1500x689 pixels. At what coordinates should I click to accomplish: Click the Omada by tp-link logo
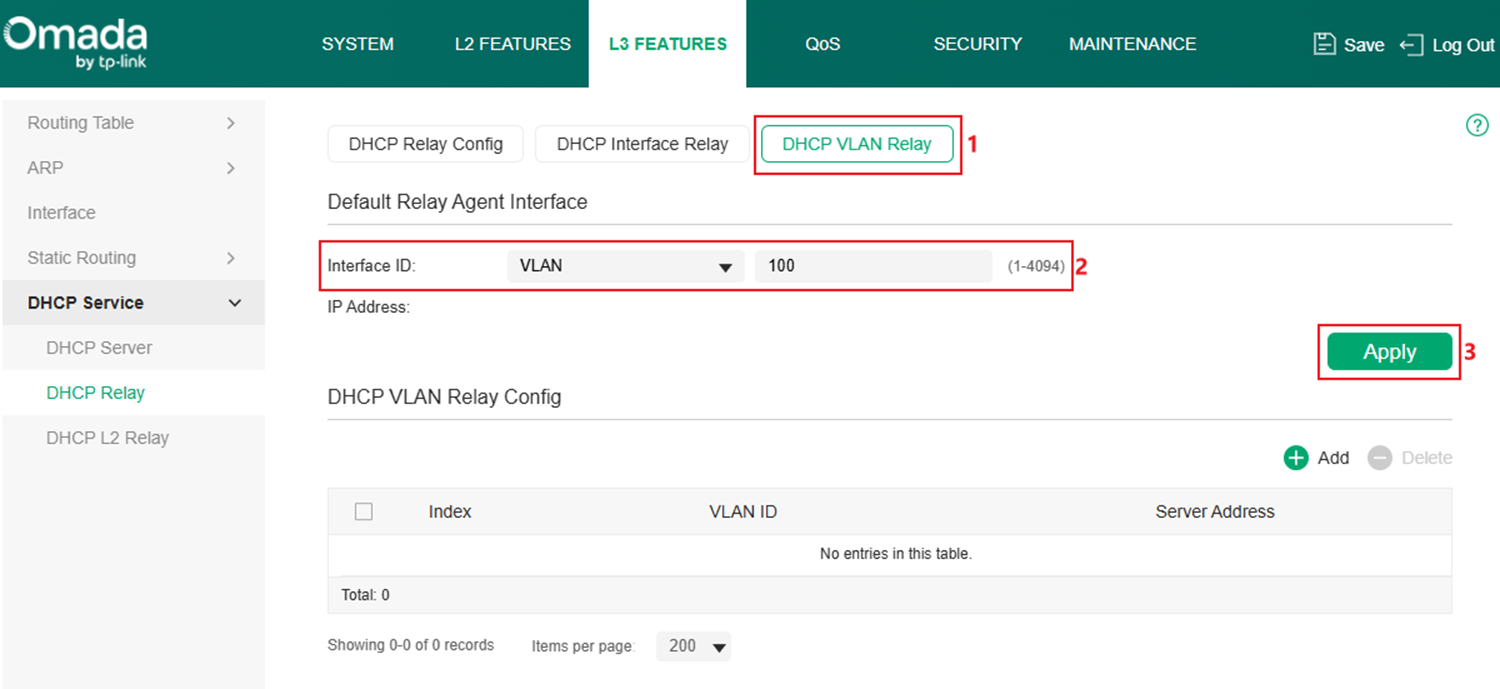click(x=76, y=44)
